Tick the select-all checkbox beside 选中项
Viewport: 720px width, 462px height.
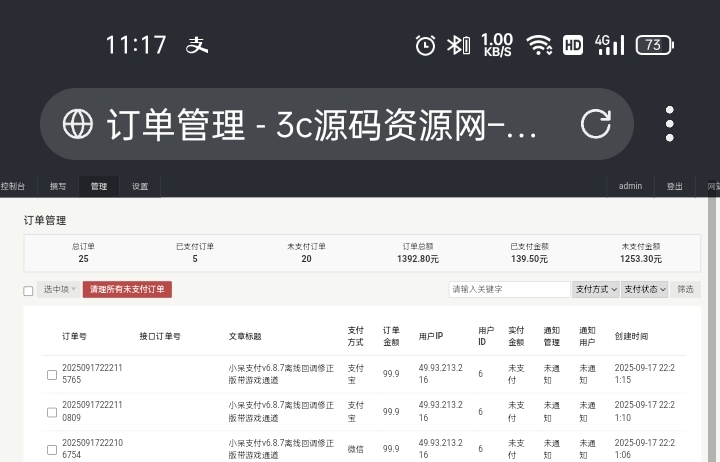coord(28,291)
